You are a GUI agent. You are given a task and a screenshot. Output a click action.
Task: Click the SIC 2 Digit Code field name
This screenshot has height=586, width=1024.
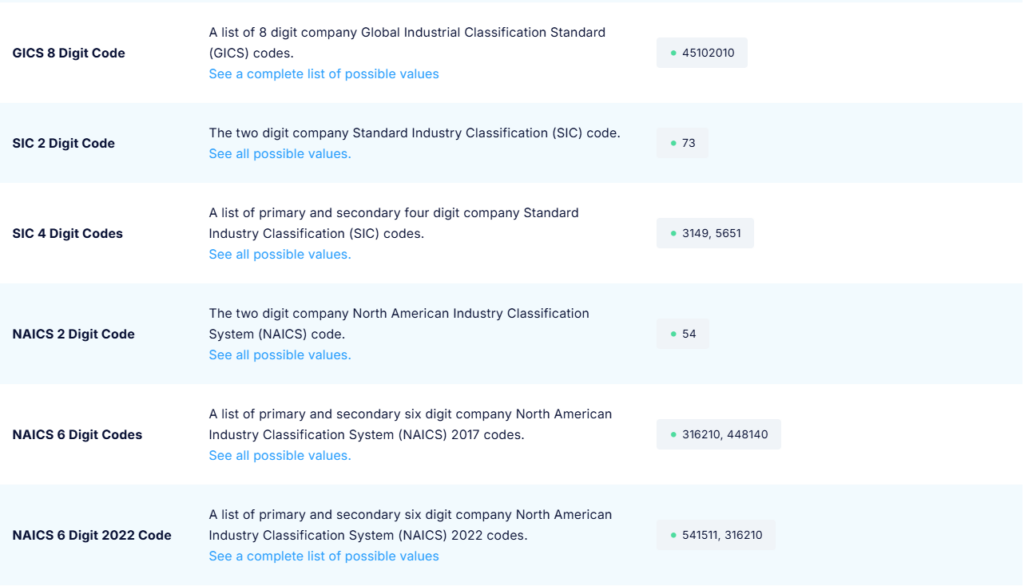pos(63,143)
